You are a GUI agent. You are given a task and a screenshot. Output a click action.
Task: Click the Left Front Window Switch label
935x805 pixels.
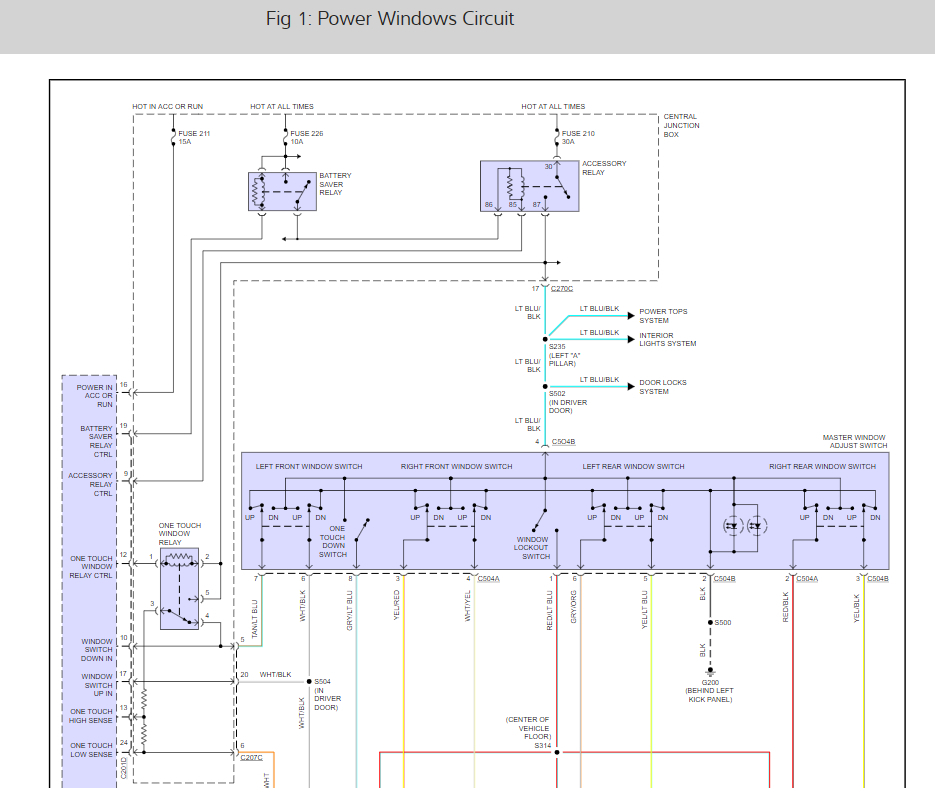309,466
